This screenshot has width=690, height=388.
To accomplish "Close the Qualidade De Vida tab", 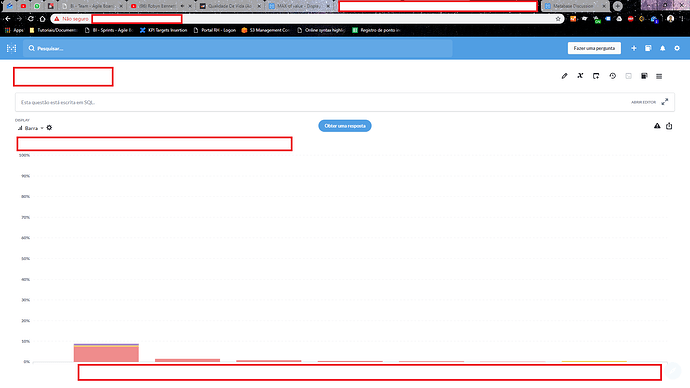I will 259,6.
